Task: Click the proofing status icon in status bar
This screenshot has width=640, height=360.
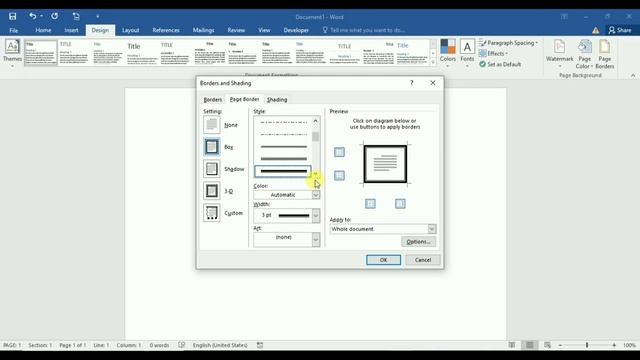Action: click(182, 345)
